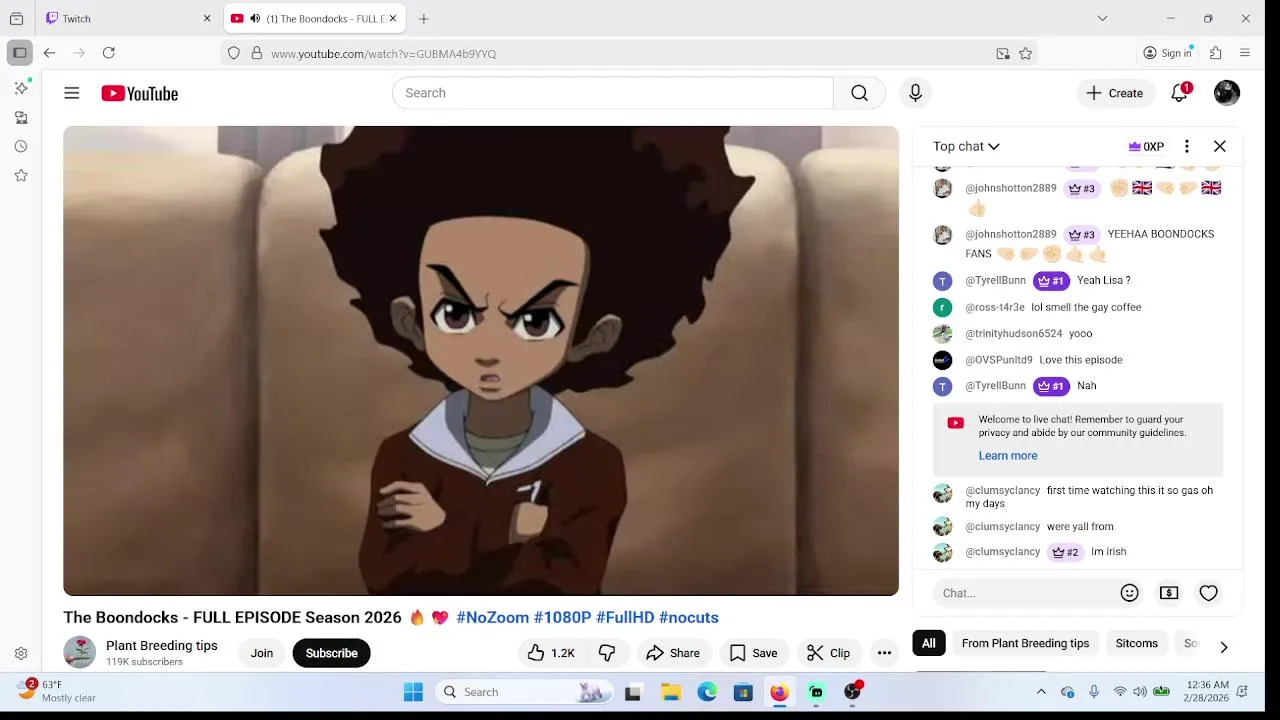Open the YouTube notifications bell
Image resolution: width=1280 pixels, height=720 pixels.
click(x=1180, y=93)
